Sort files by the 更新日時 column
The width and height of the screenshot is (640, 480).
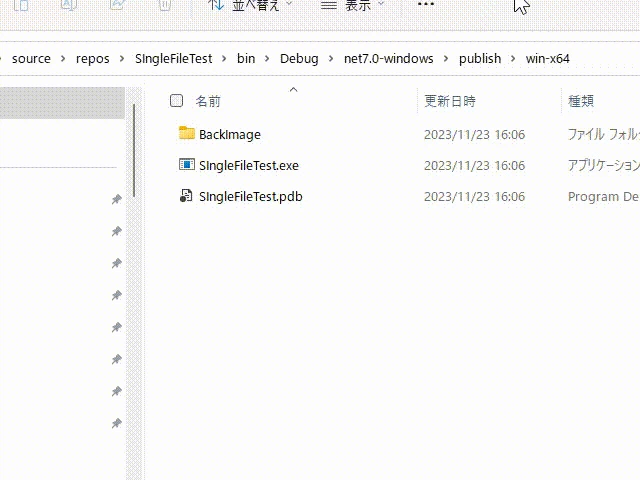[450, 101]
